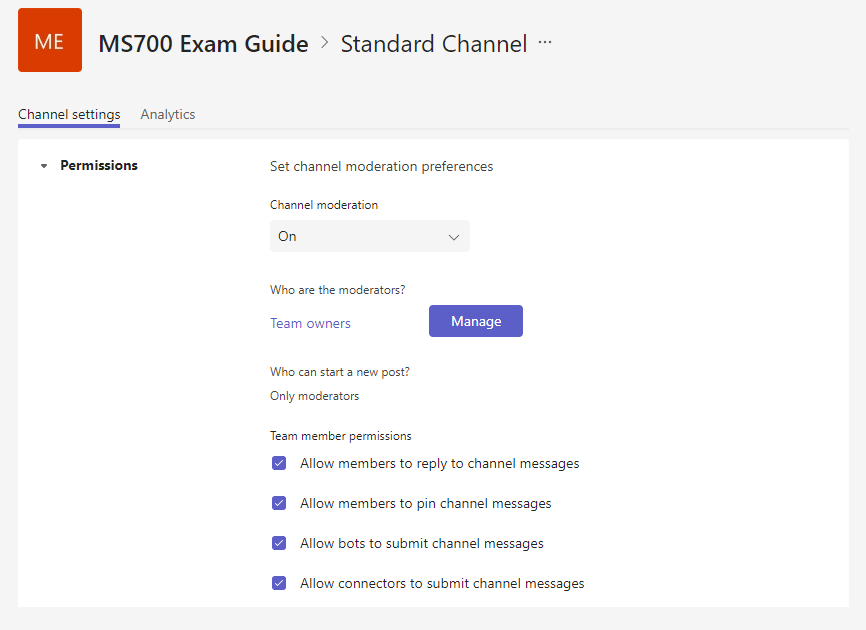Toggle Allow bots to submit messages checkbox
The height and width of the screenshot is (630, 866).
point(279,544)
